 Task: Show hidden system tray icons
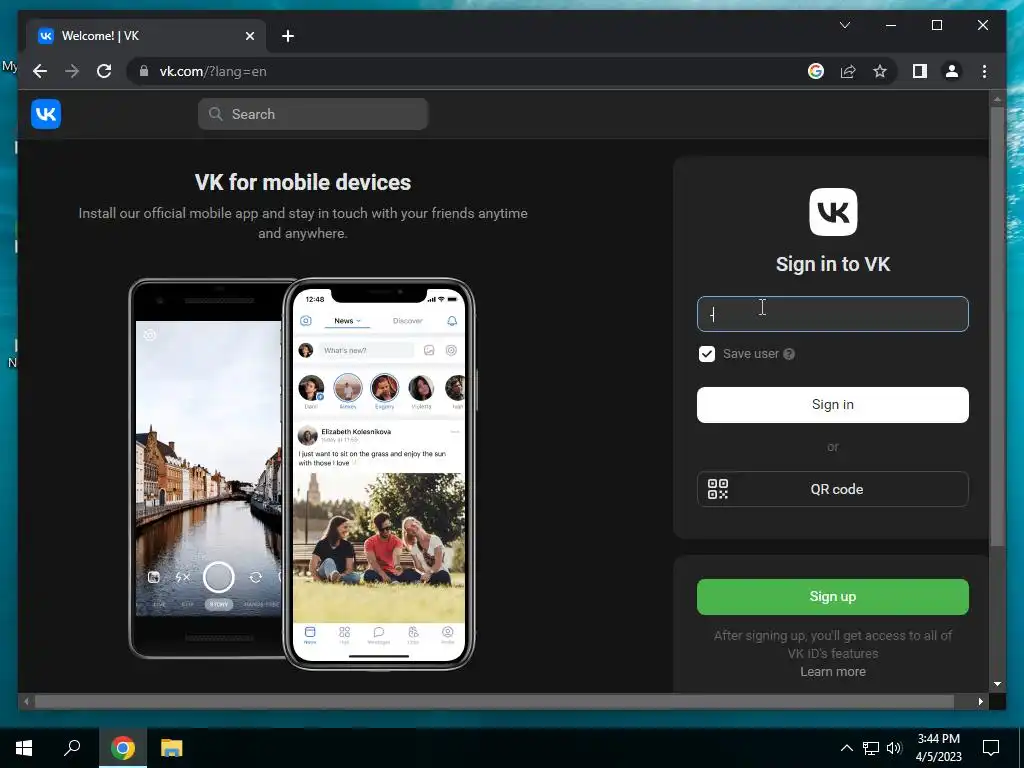tap(846, 748)
